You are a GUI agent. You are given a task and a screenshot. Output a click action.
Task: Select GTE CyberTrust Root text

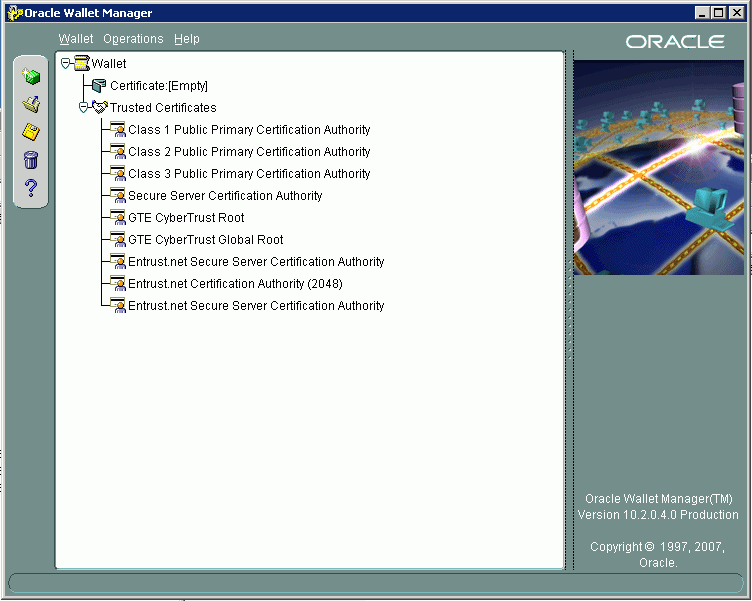[x=186, y=218]
